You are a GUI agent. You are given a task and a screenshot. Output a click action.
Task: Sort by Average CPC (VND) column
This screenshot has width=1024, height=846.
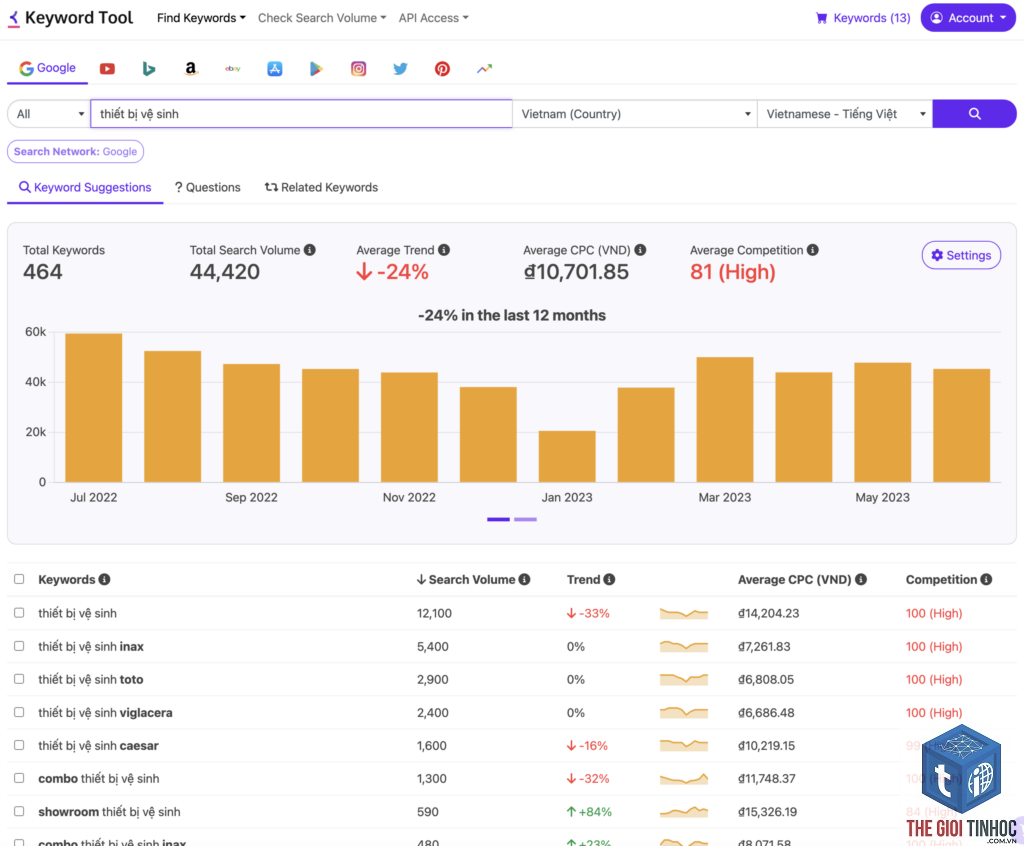point(794,579)
